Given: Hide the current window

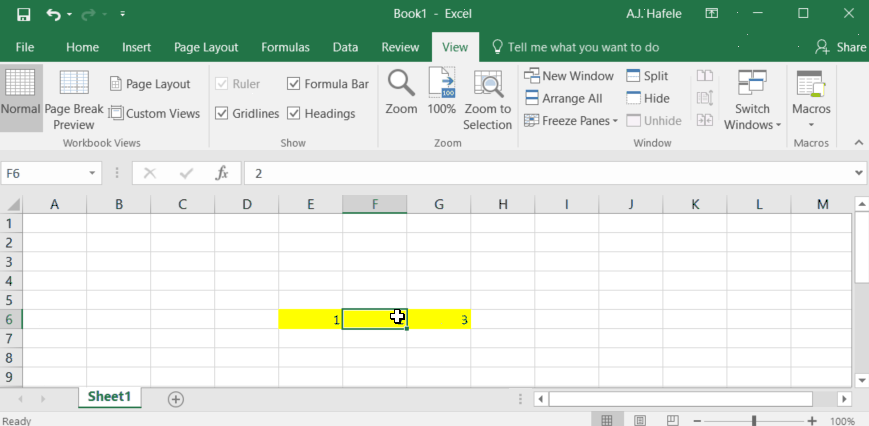Looking at the screenshot, I should coord(648,99).
